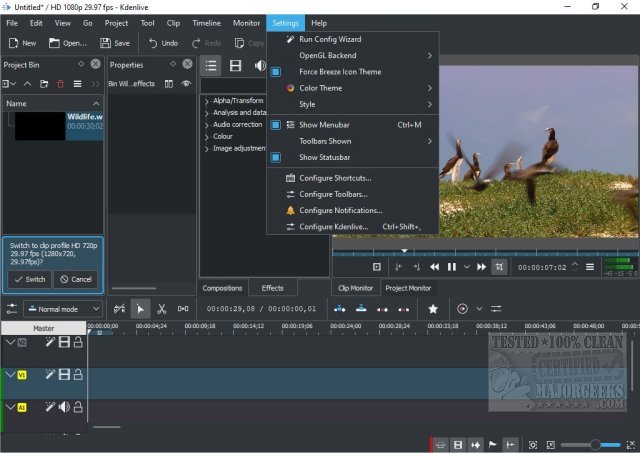Select the arrow selection tool
This screenshot has height=453, width=640.
click(x=140, y=309)
